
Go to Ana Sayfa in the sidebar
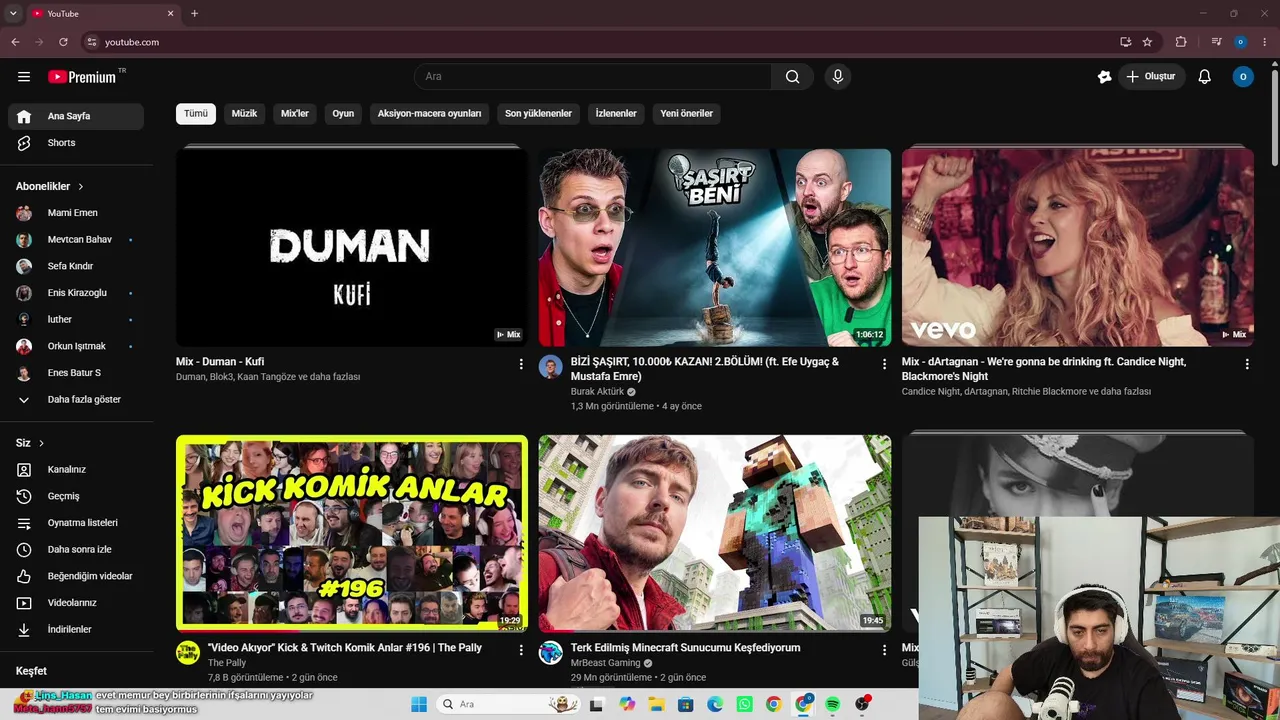click(76, 116)
